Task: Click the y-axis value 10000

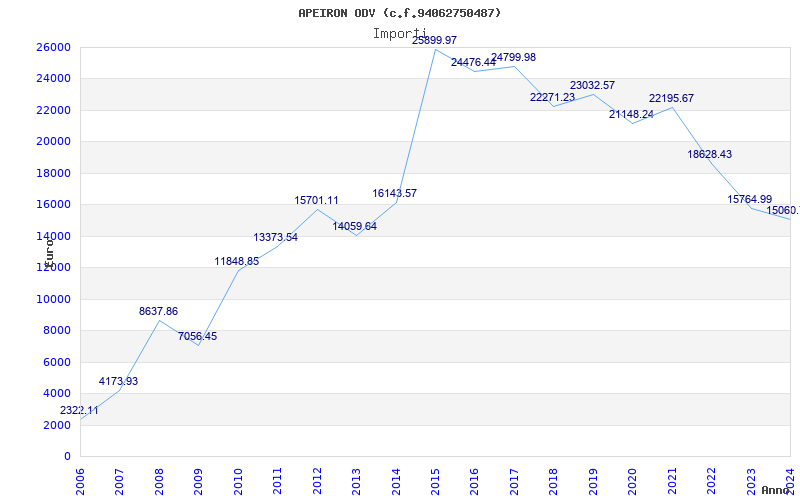Action: (x=53, y=299)
